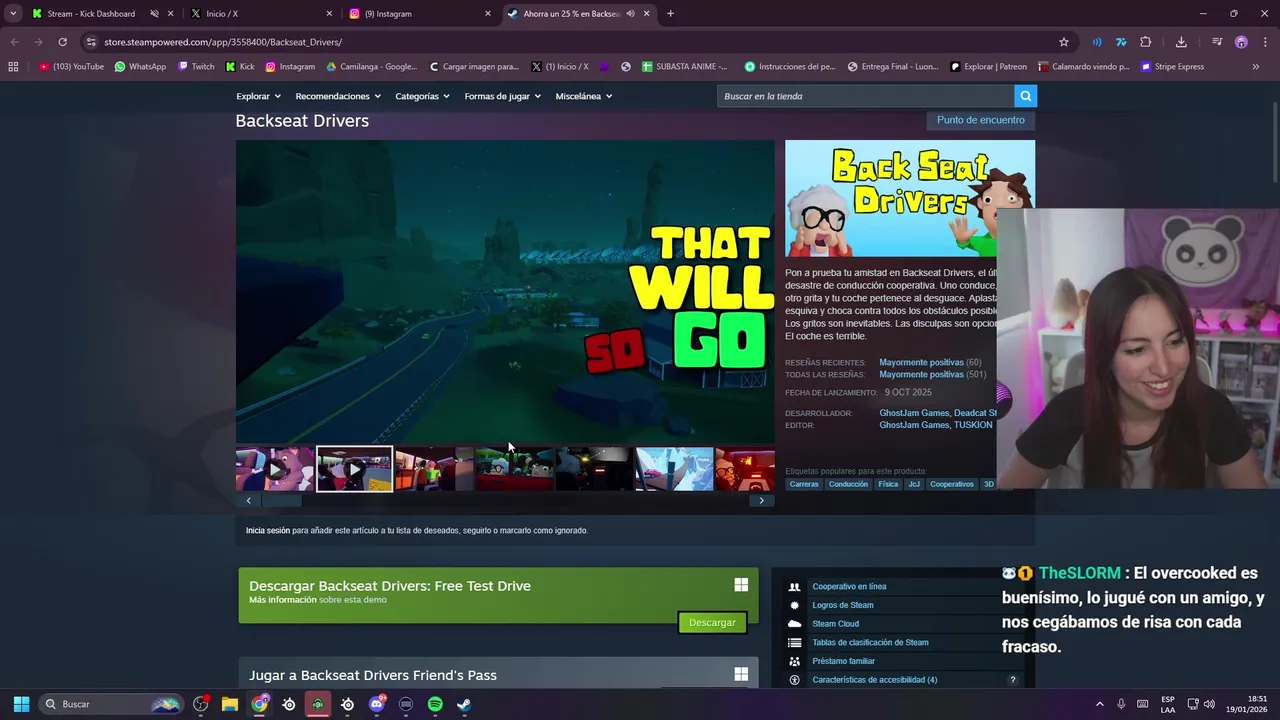Open the Cooperativo en línea feature
The image size is (1280, 720).
(x=849, y=587)
